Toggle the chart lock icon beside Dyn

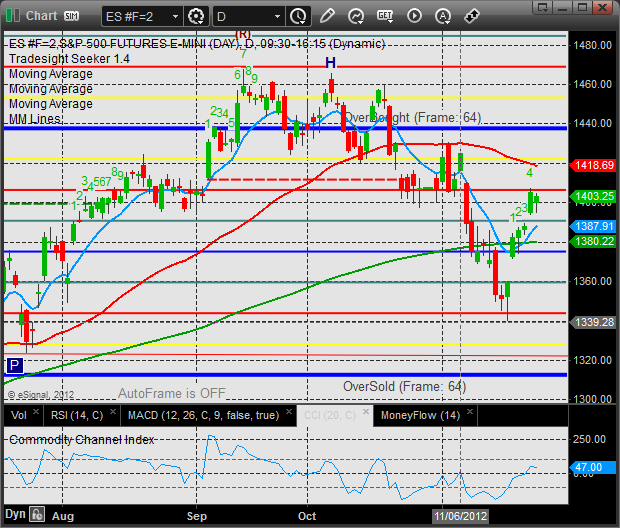point(37,515)
